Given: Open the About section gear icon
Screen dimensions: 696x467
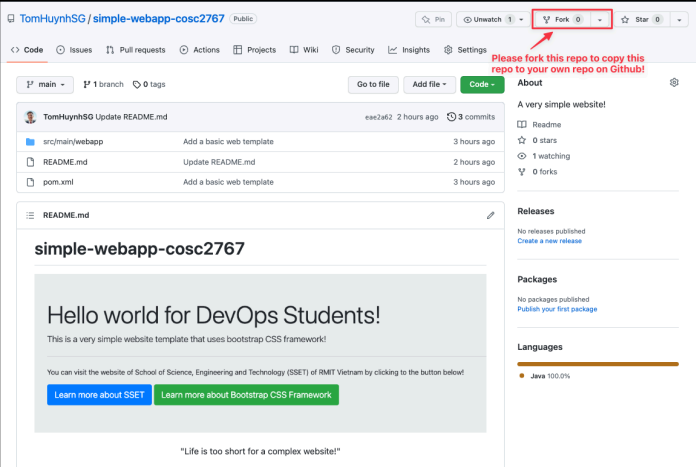Looking at the screenshot, I should click(674, 83).
